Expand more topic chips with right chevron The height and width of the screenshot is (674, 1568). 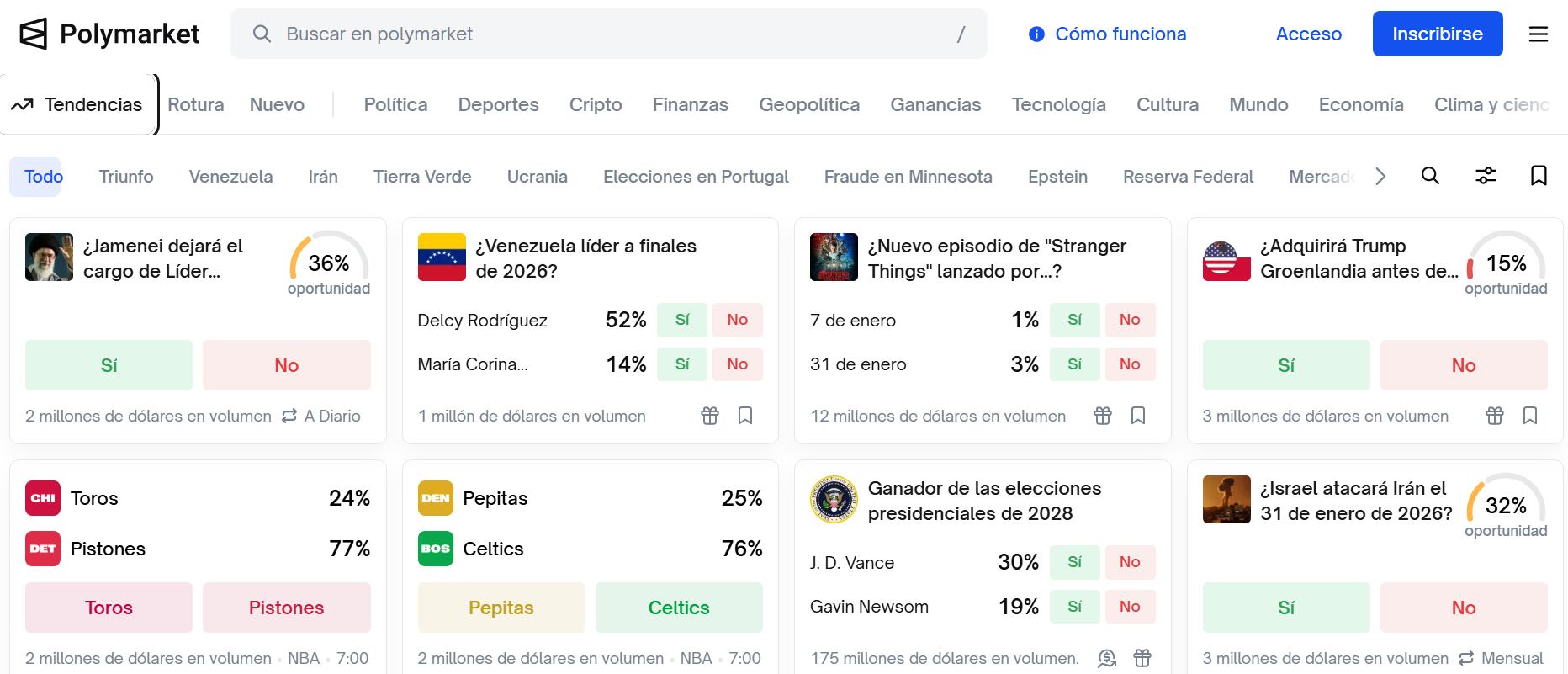[x=1380, y=177]
